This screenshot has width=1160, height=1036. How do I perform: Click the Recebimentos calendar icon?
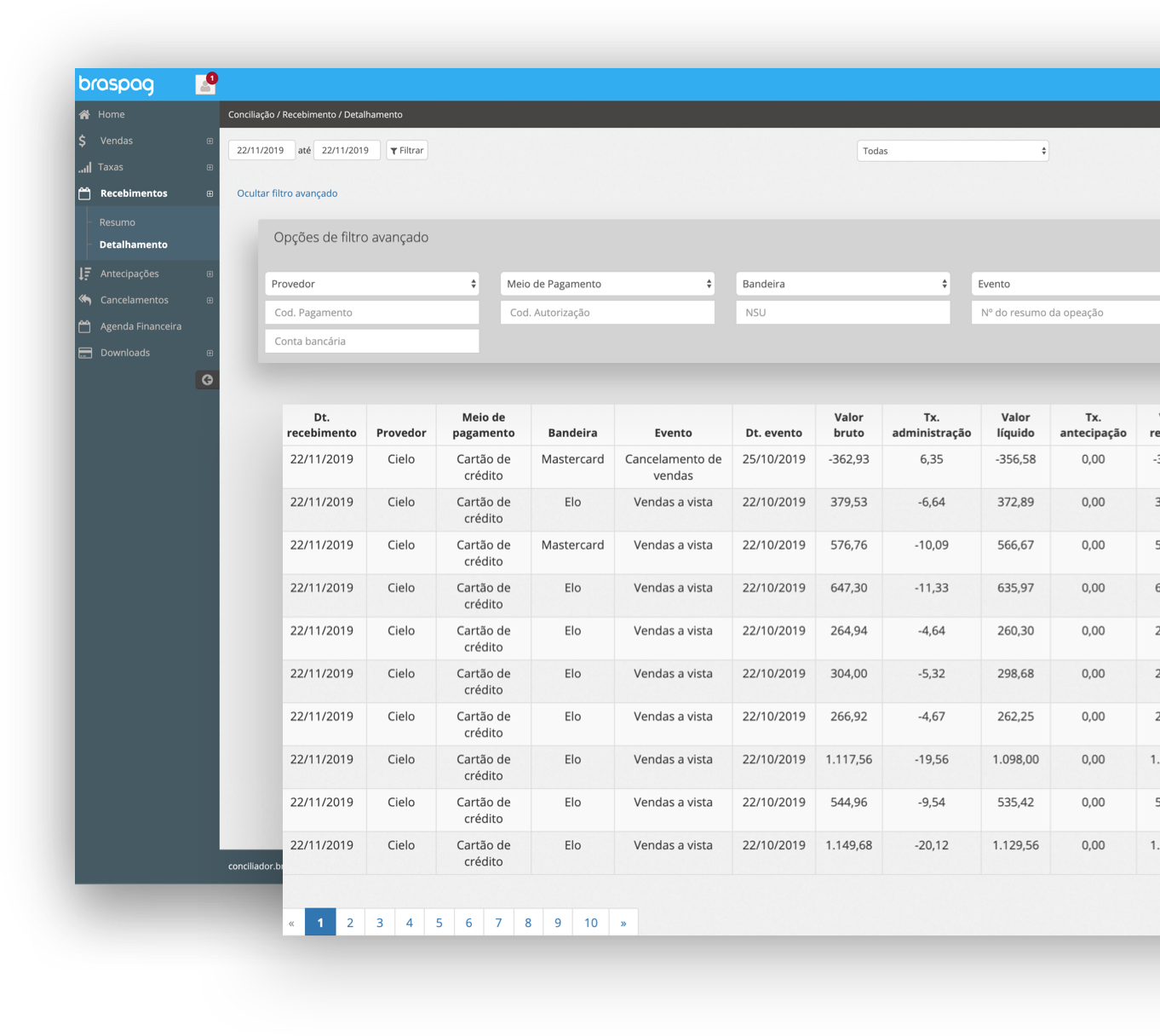84,193
